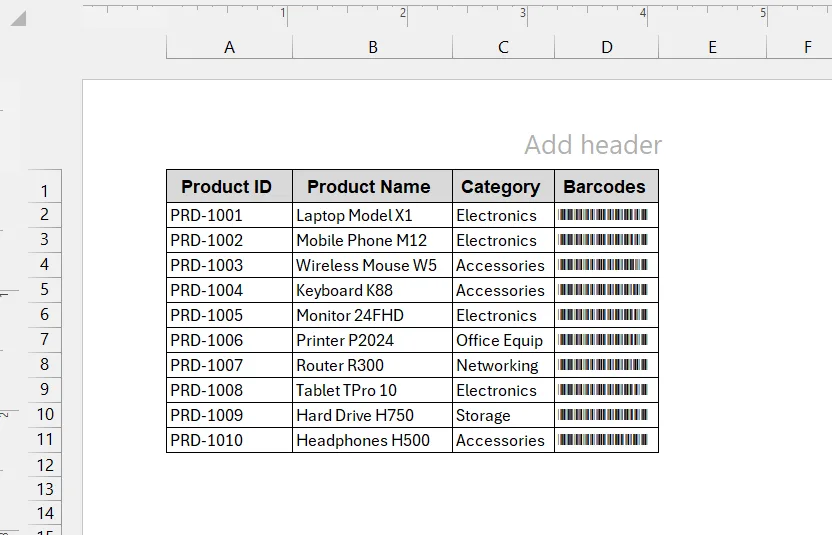Select row 1 header
Screen dimensions: 832x535
click(45, 186)
